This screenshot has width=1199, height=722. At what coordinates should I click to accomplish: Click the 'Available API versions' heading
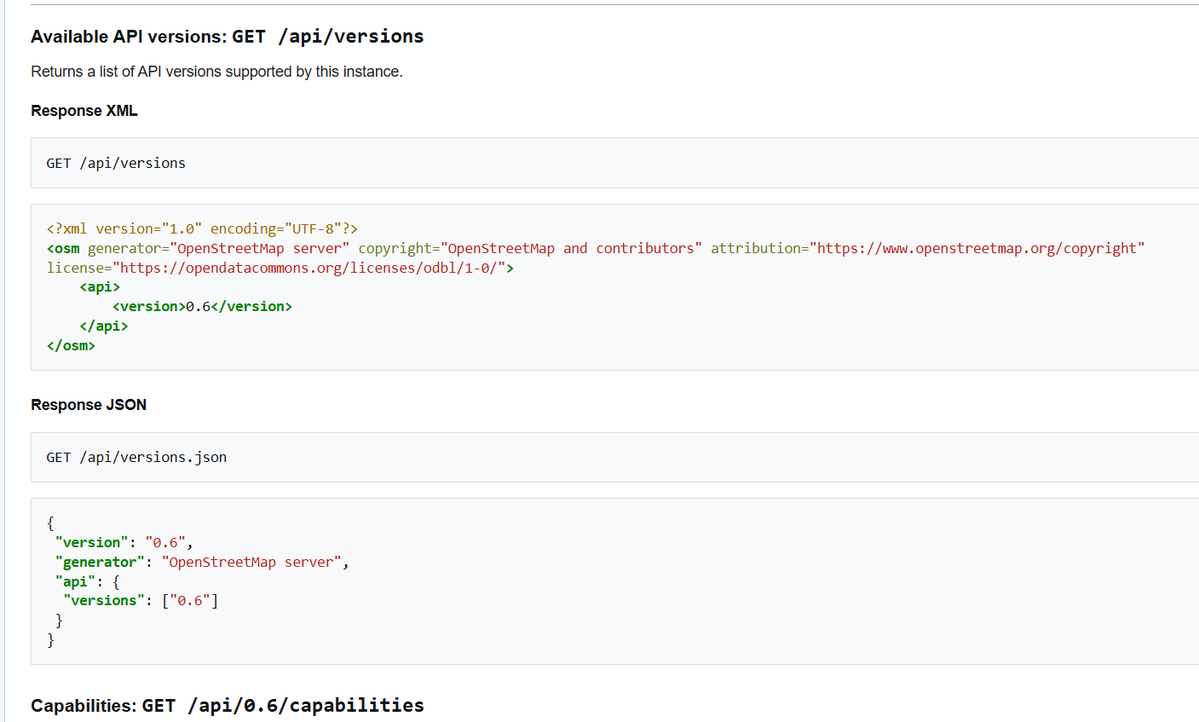(227, 37)
